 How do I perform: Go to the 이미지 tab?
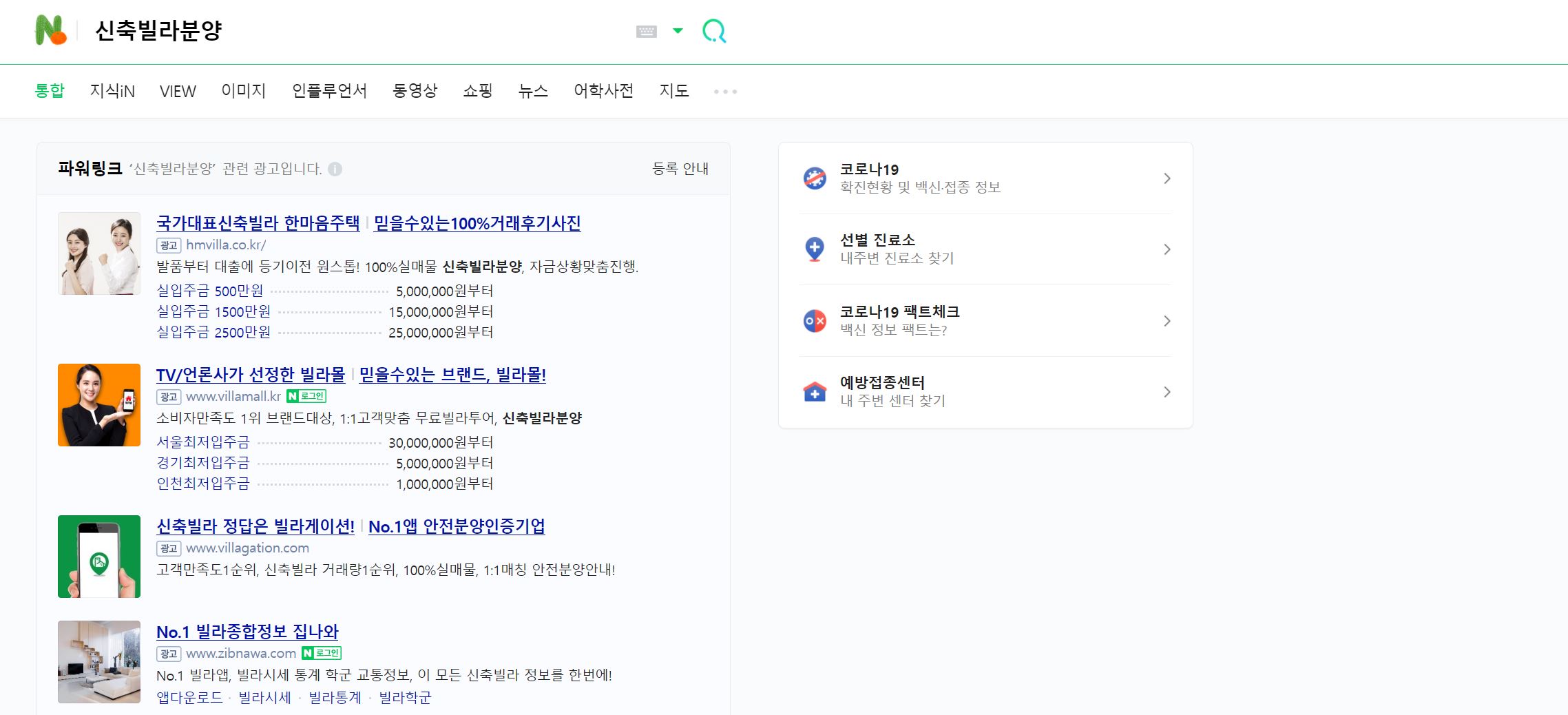(244, 91)
